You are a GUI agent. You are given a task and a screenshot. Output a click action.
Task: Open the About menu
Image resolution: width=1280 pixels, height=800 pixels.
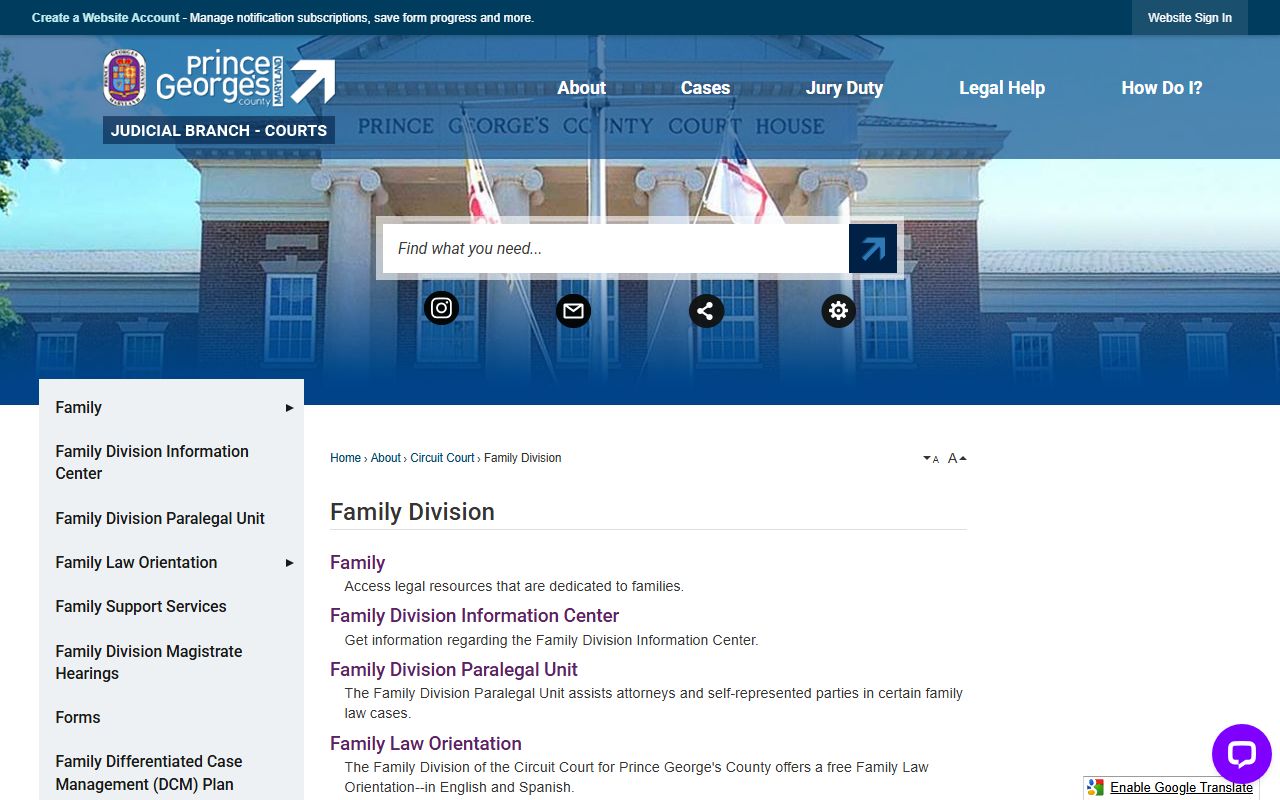[581, 88]
